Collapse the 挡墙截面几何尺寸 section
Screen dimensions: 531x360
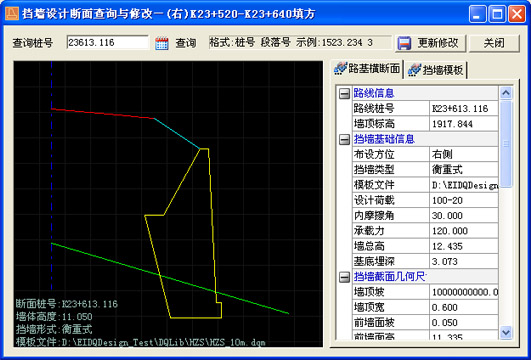pos(344,277)
